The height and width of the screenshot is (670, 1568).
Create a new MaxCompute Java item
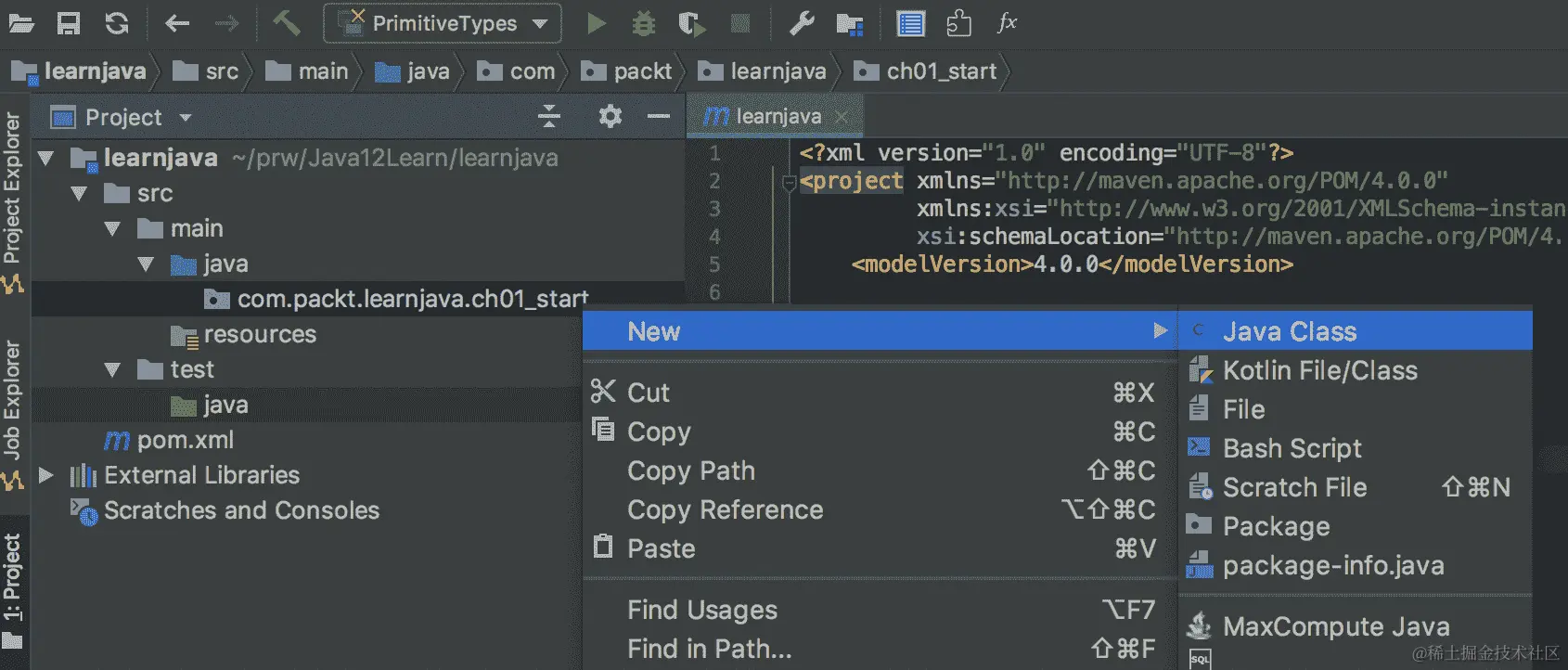[1356, 626]
